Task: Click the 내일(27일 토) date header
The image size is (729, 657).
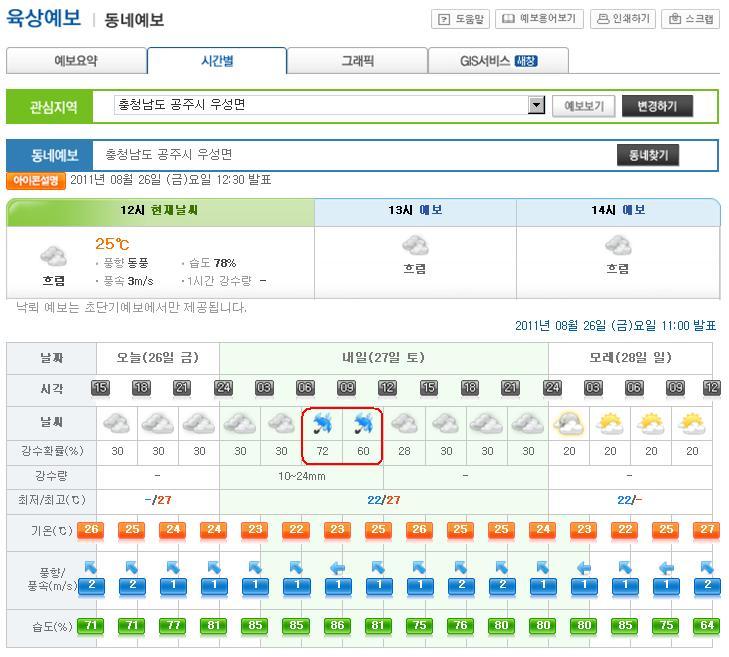Action: click(384, 358)
